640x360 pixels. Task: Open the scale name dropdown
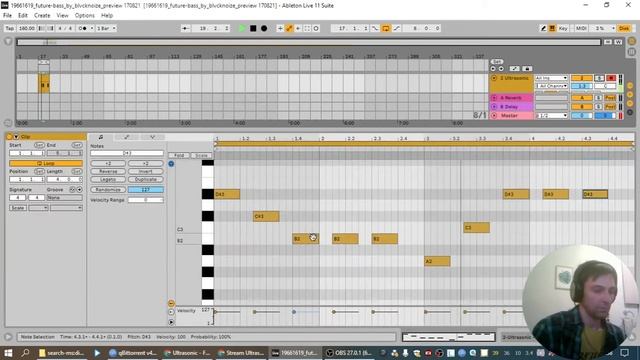(66, 208)
